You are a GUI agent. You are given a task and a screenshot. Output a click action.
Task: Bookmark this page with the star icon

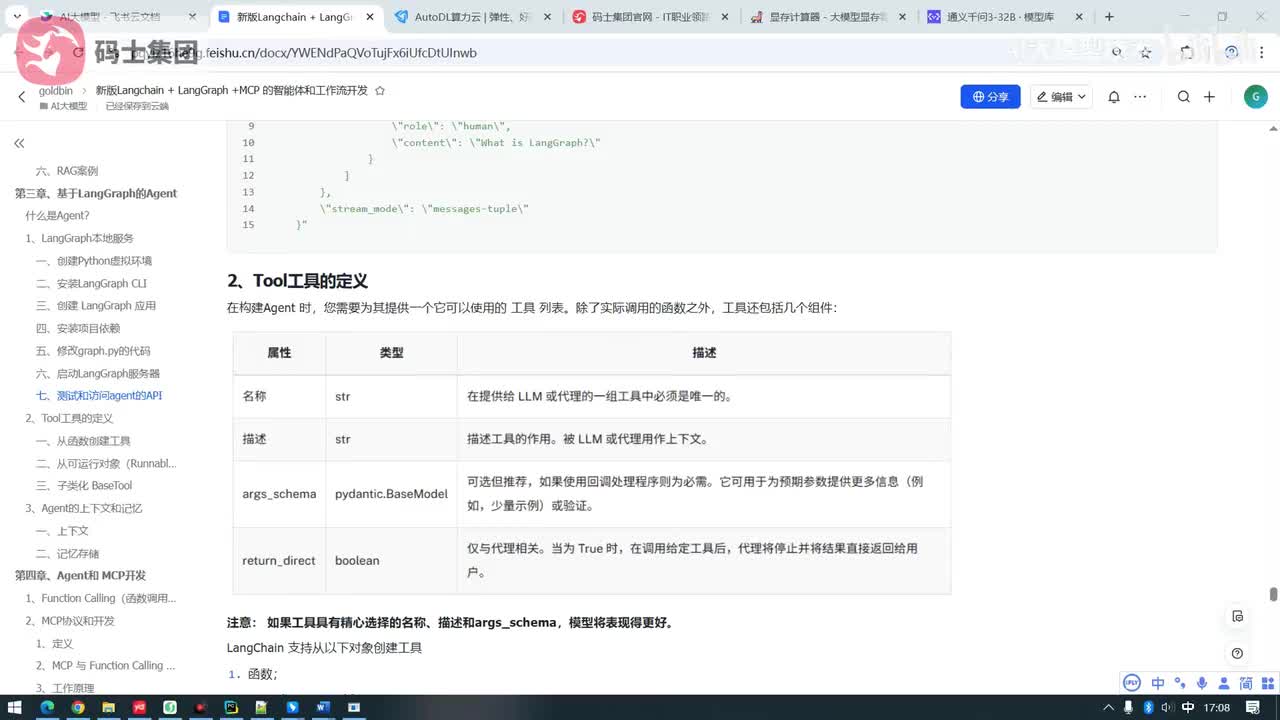coord(1146,52)
